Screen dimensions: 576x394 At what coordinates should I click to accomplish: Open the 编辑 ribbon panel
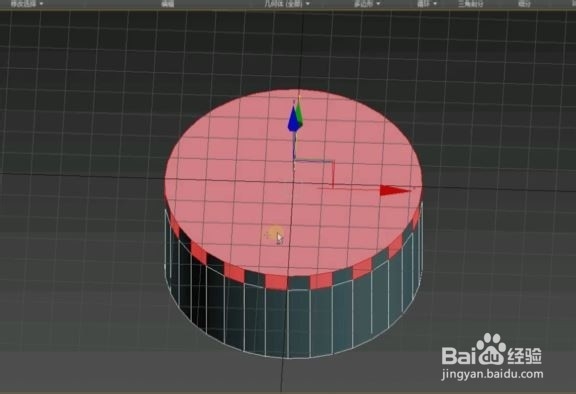168,4
